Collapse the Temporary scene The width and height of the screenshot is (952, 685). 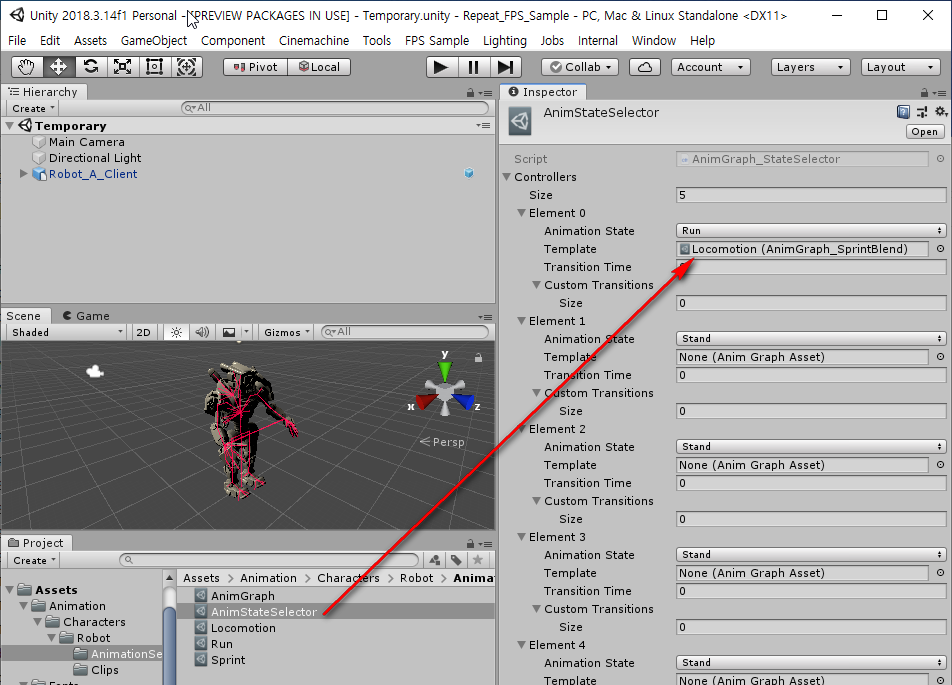click(x=10, y=126)
